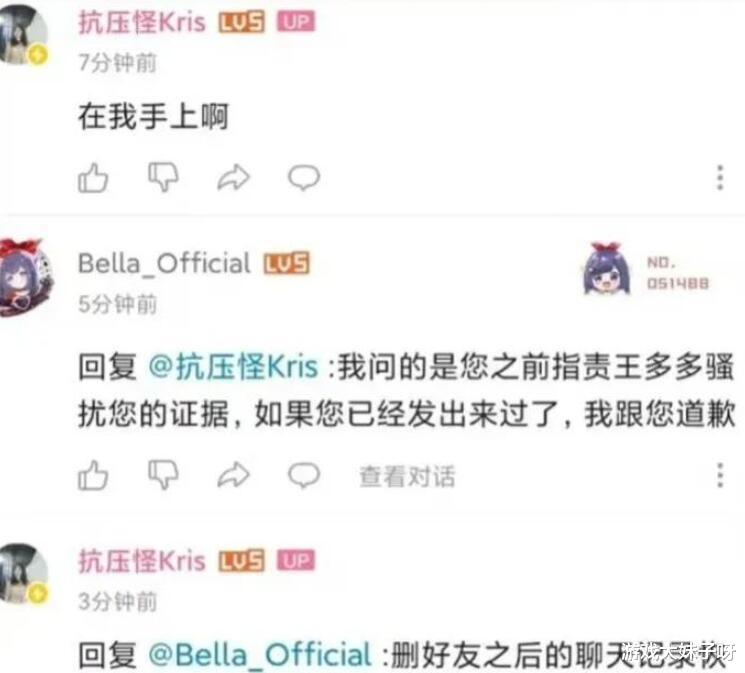Click the Bella_Official username
Viewport: 745px width, 673px height.
click(164, 263)
